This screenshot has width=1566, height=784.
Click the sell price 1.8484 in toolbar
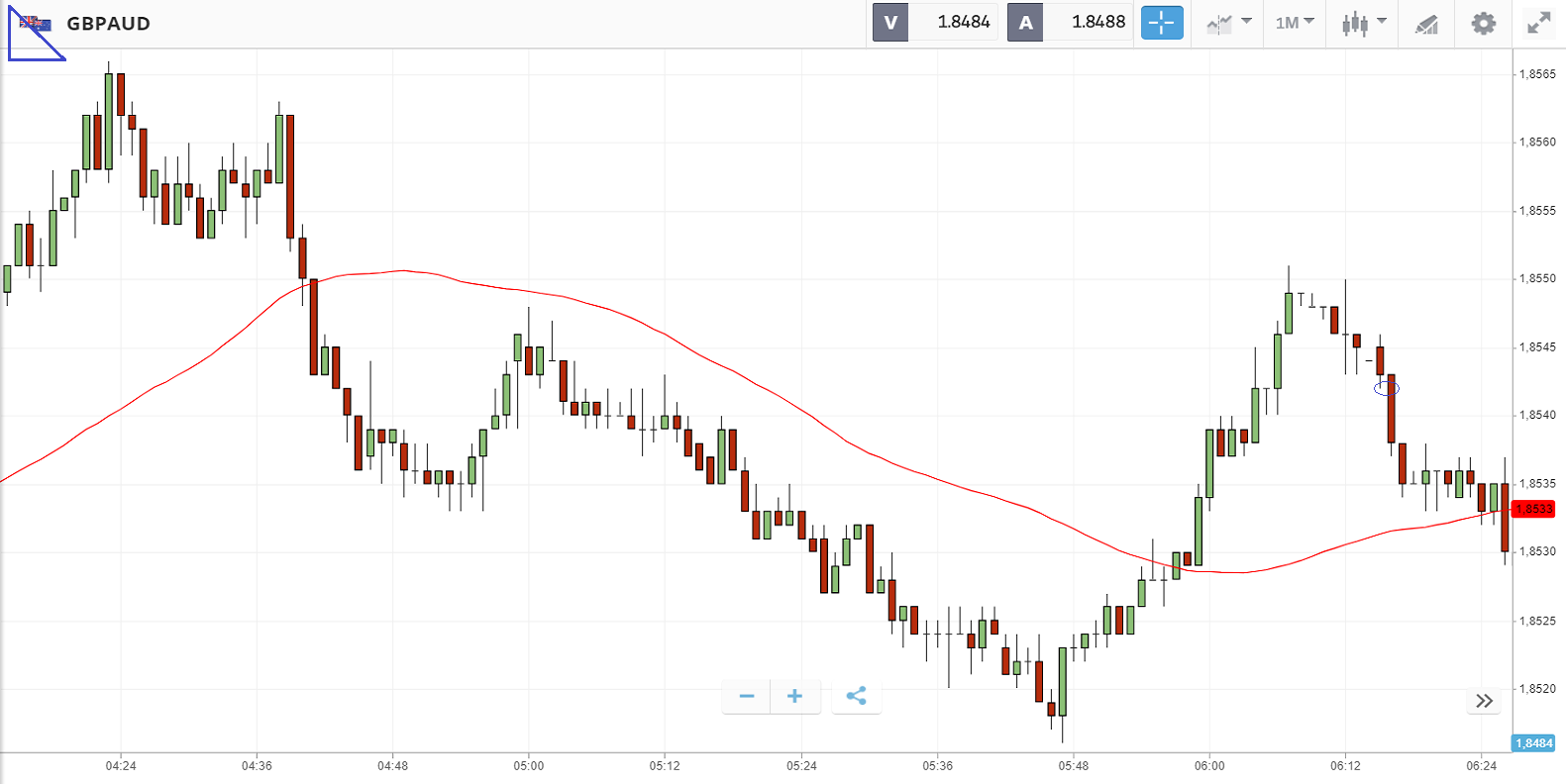963,22
